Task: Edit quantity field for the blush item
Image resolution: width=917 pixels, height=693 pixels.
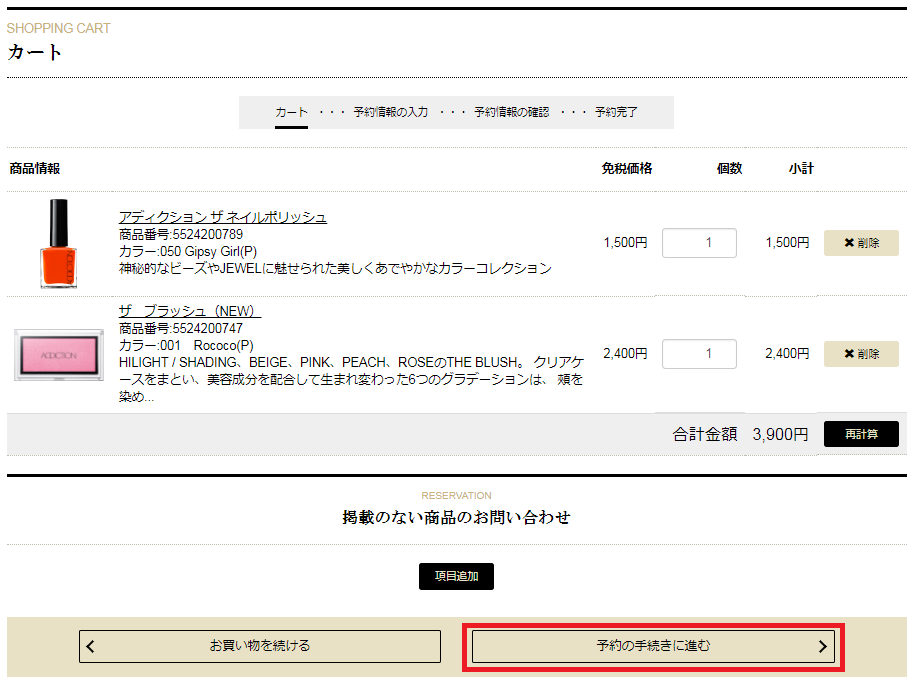Action: point(699,354)
